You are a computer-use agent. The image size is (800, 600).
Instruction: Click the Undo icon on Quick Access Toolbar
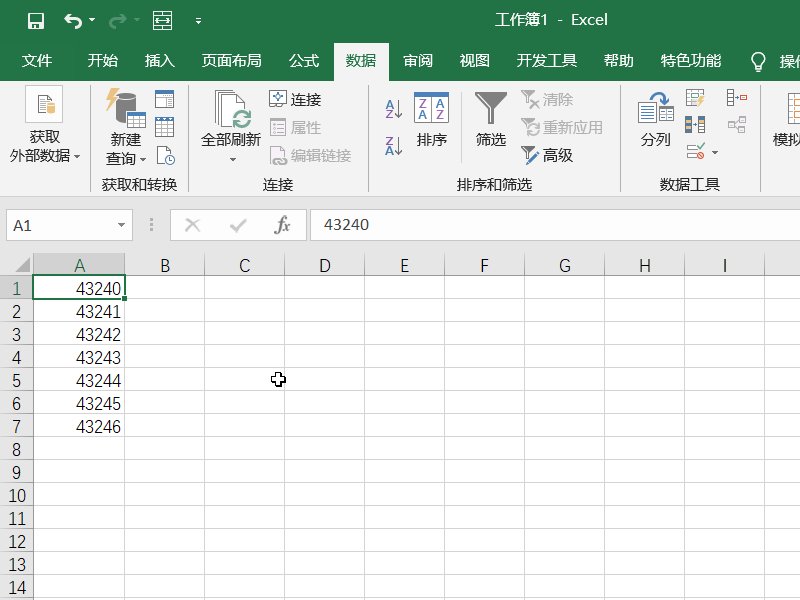pos(68,19)
